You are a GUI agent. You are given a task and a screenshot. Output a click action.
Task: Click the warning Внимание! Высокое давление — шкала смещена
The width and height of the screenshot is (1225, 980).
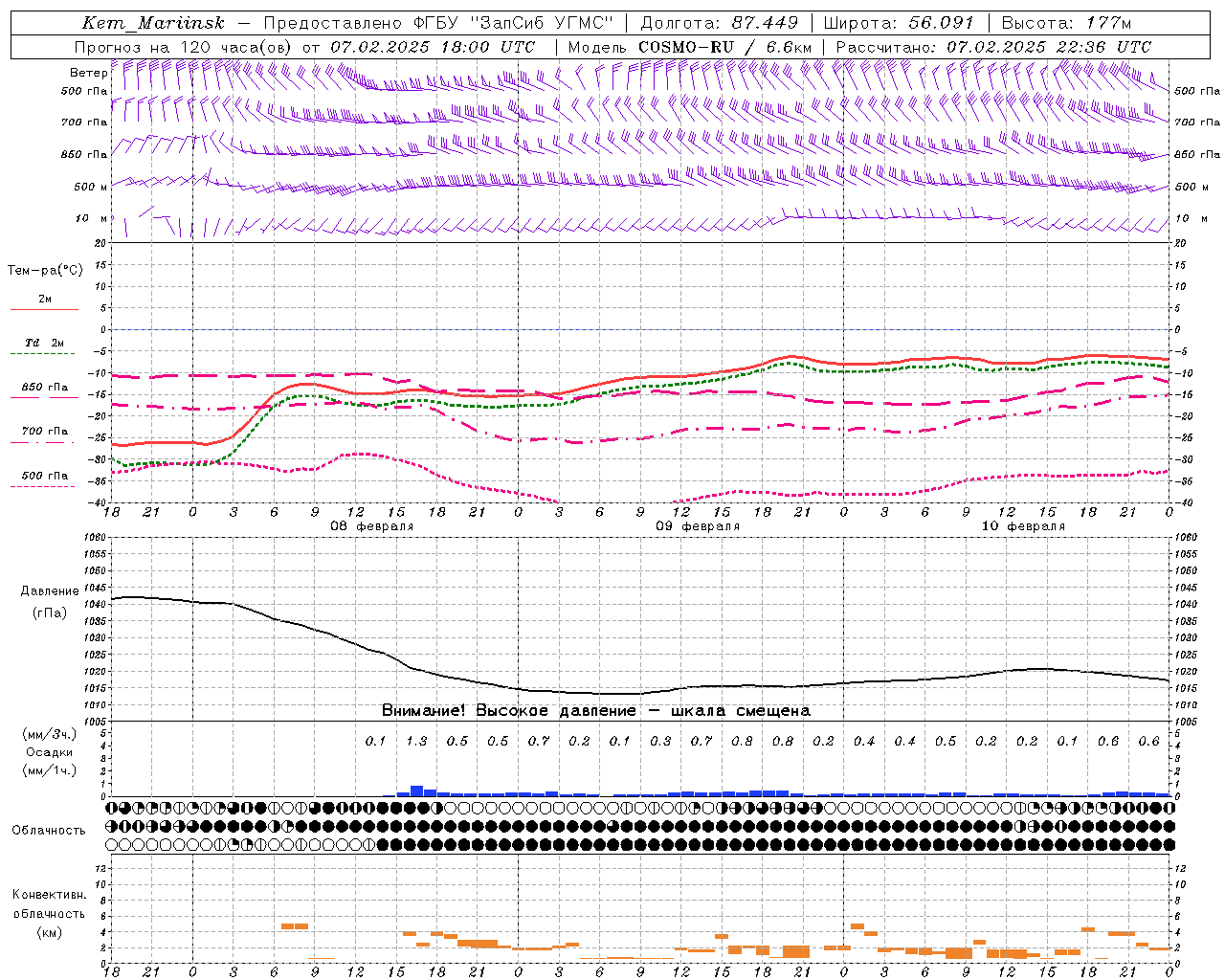coord(596,711)
